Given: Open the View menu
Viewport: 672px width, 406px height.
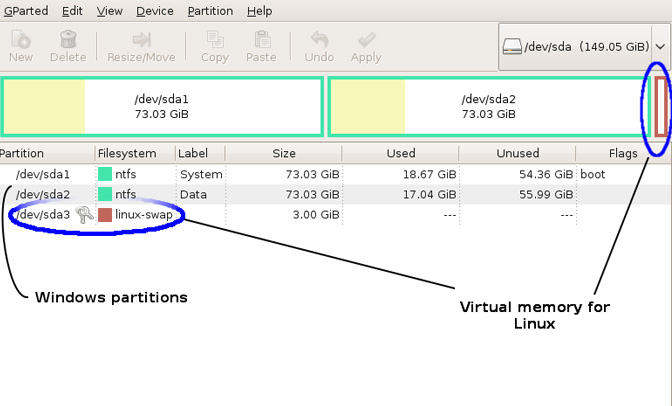Looking at the screenshot, I should (109, 11).
